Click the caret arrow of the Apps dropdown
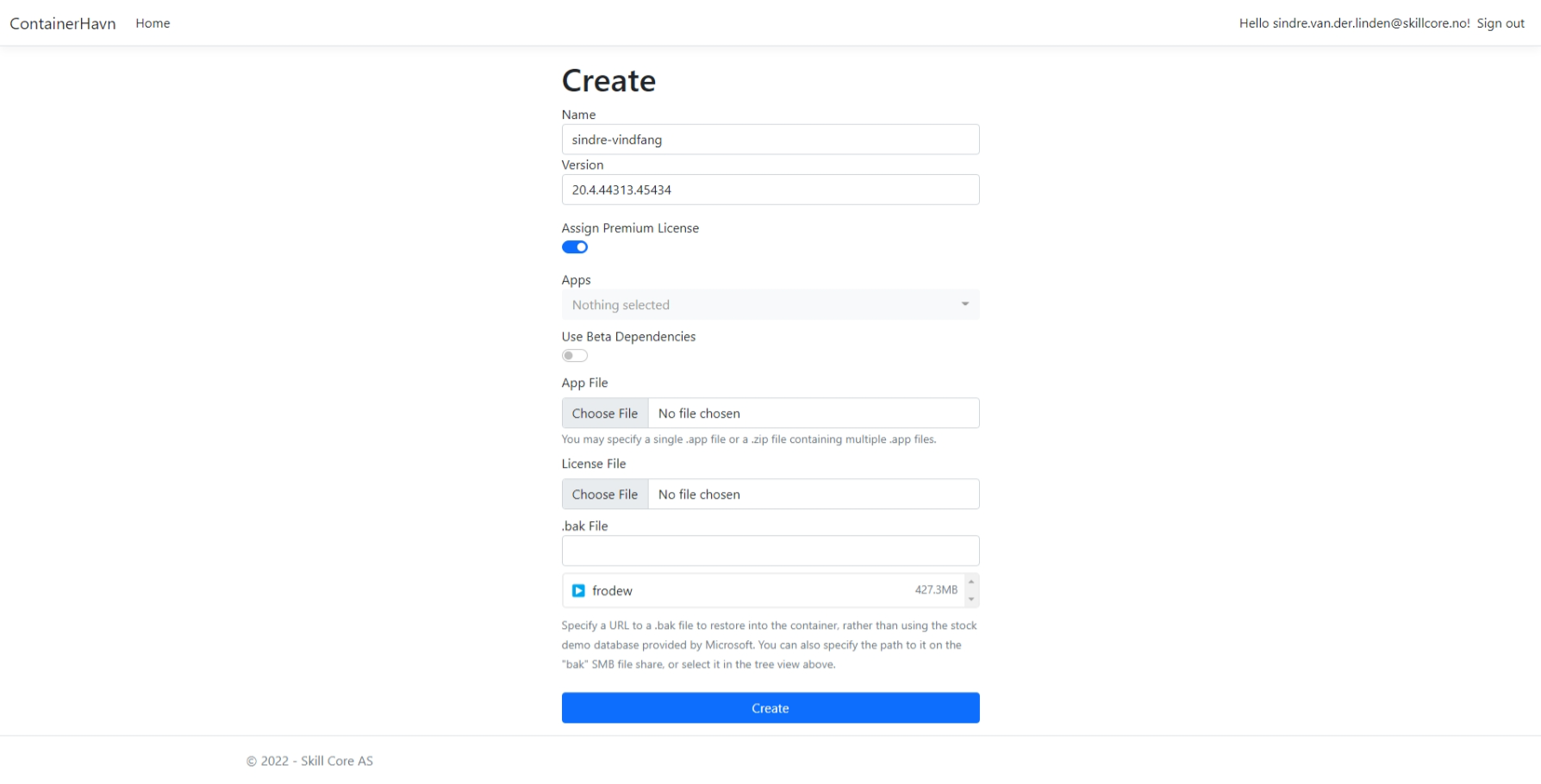The image size is (1541, 784). [965, 304]
